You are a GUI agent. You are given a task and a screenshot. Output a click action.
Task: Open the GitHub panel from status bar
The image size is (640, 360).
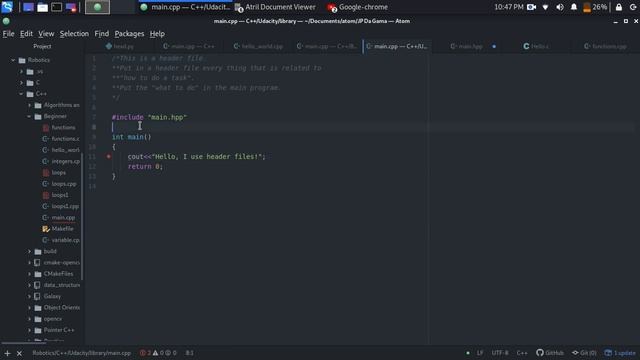550,353
